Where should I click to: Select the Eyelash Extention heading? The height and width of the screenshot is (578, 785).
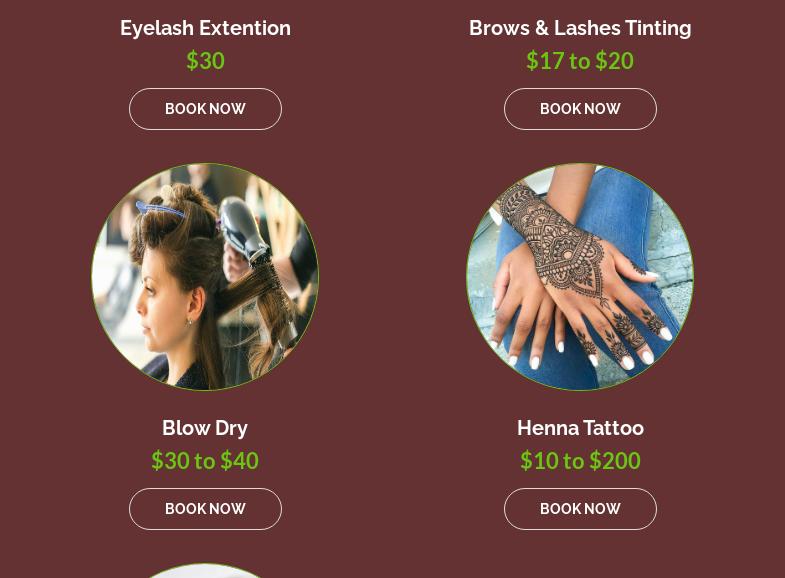tap(205, 28)
